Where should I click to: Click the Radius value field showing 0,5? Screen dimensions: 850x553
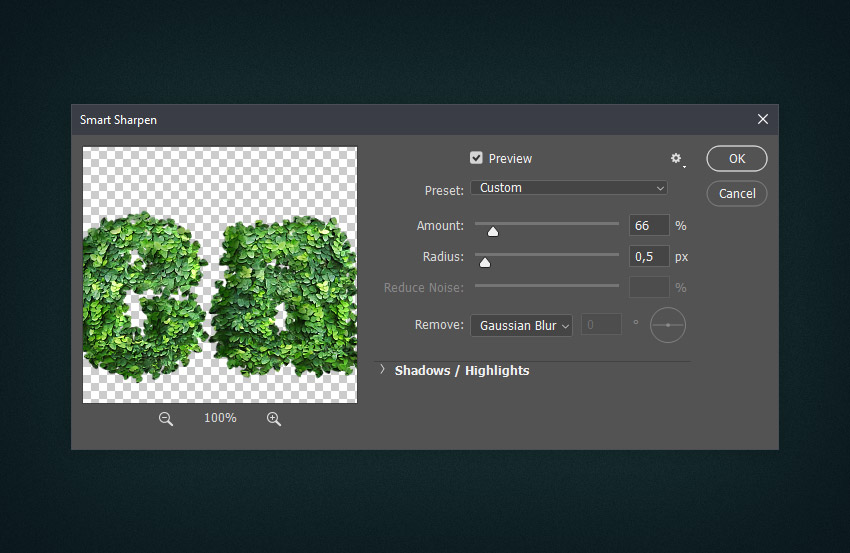[649, 256]
